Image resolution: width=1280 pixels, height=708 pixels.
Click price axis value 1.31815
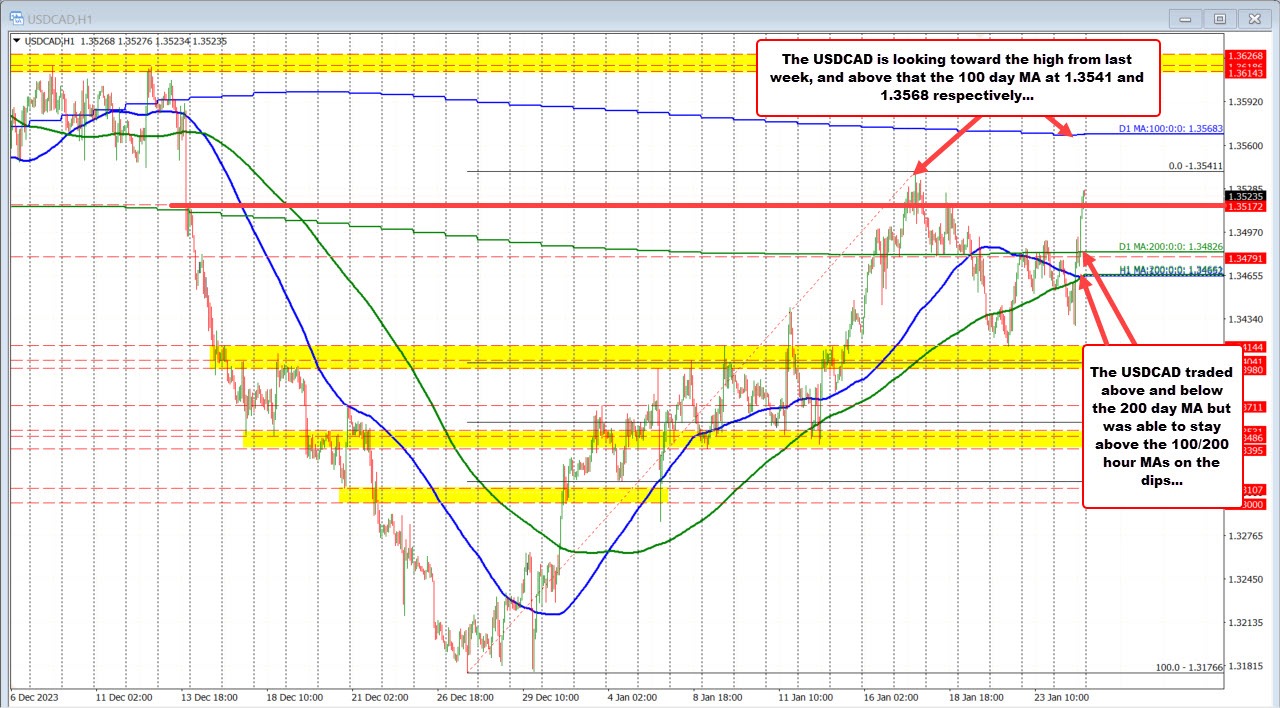[x=1246, y=666]
